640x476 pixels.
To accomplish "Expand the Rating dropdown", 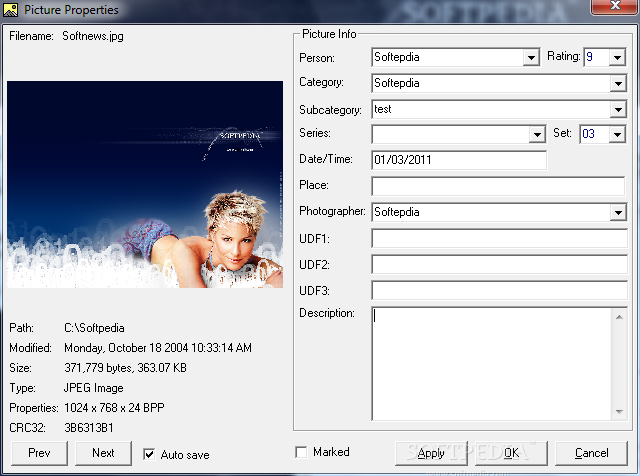I will coord(617,58).
